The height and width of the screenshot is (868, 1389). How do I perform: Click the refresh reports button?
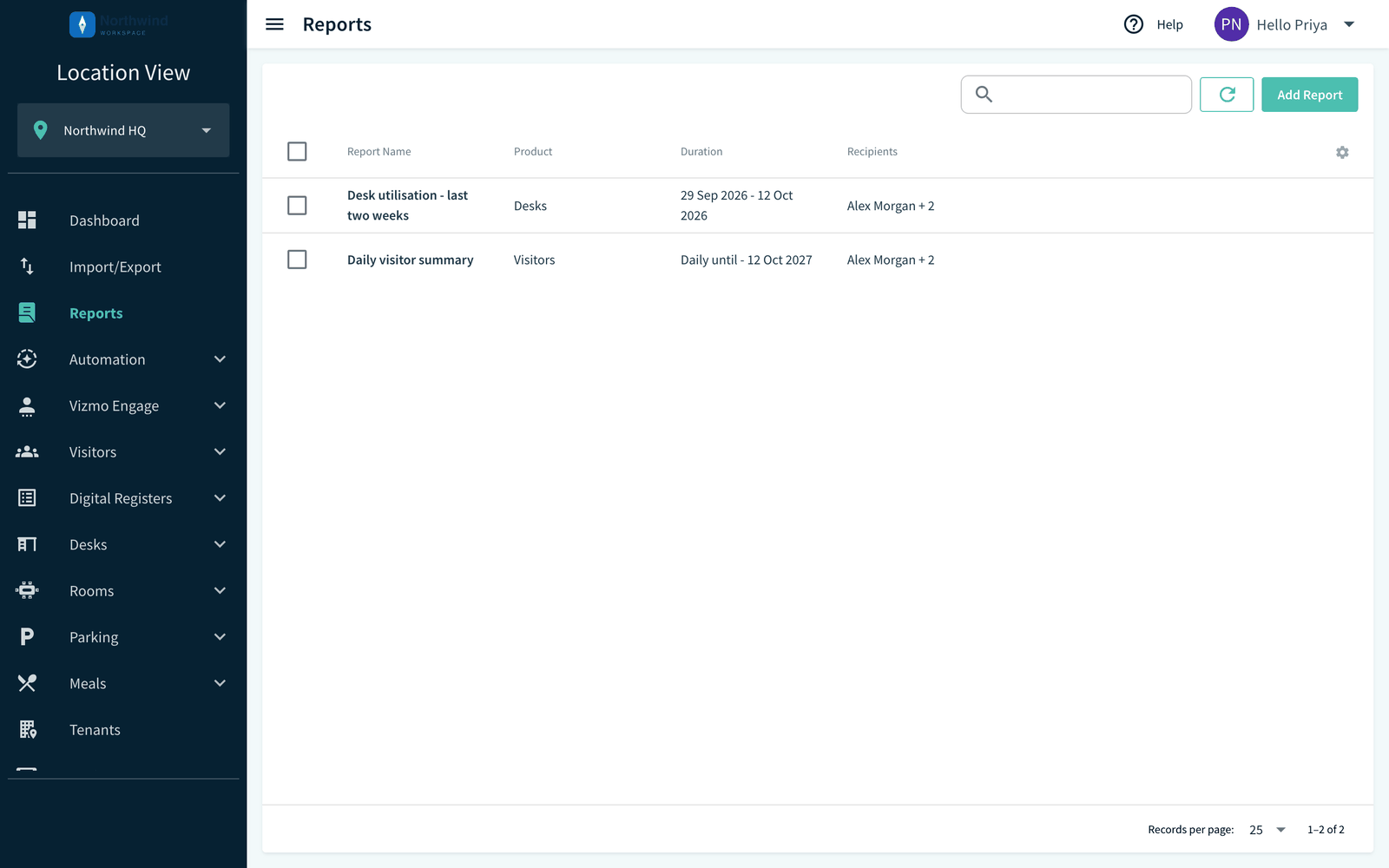click(x=1227, y=95)
